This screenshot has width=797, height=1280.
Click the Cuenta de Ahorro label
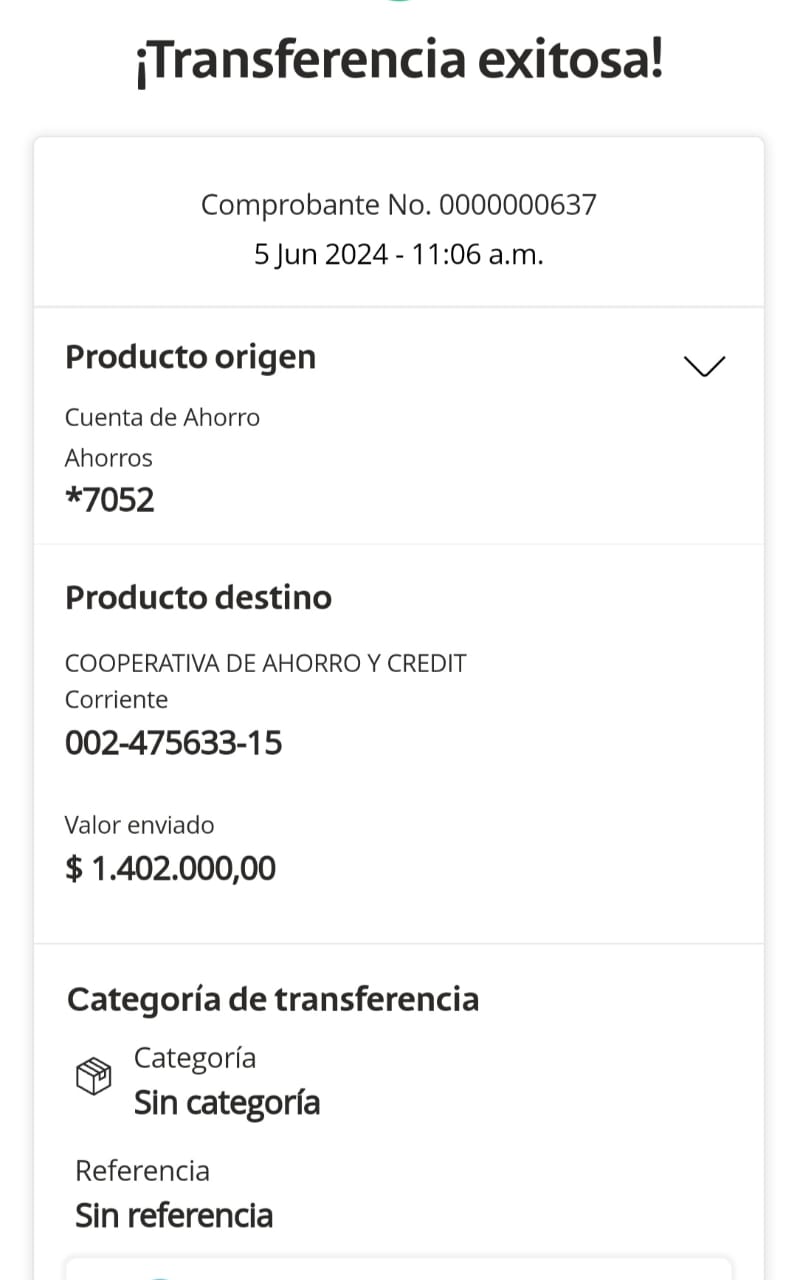coord(162,417)
